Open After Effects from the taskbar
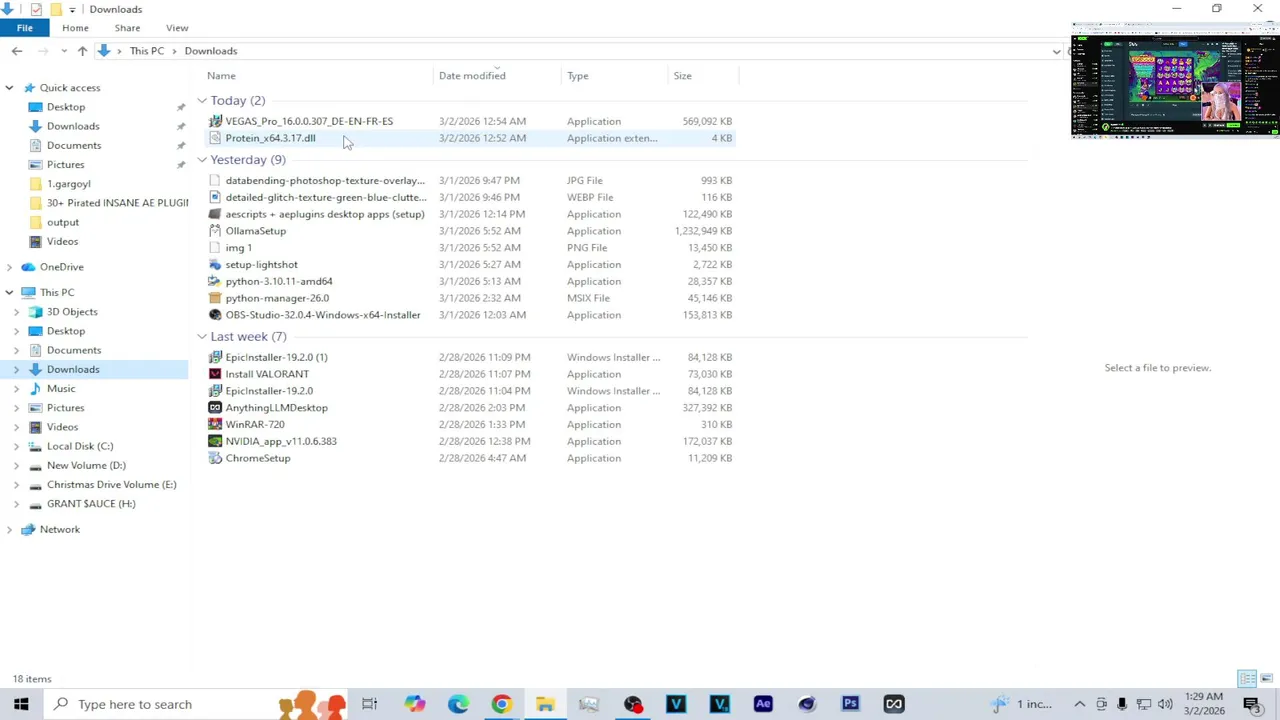1280x720 pixels. [x=763, y=704]
